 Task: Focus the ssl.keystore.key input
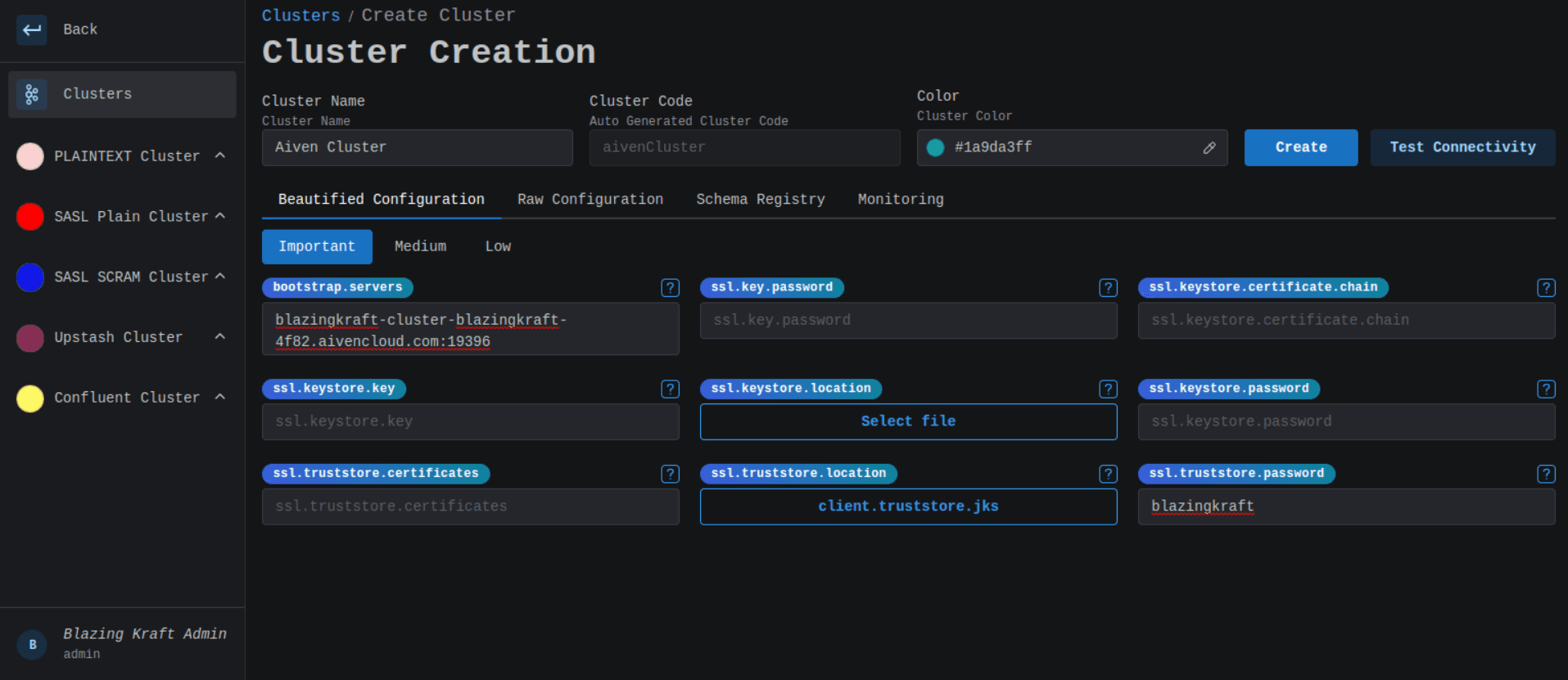[470, 421]
